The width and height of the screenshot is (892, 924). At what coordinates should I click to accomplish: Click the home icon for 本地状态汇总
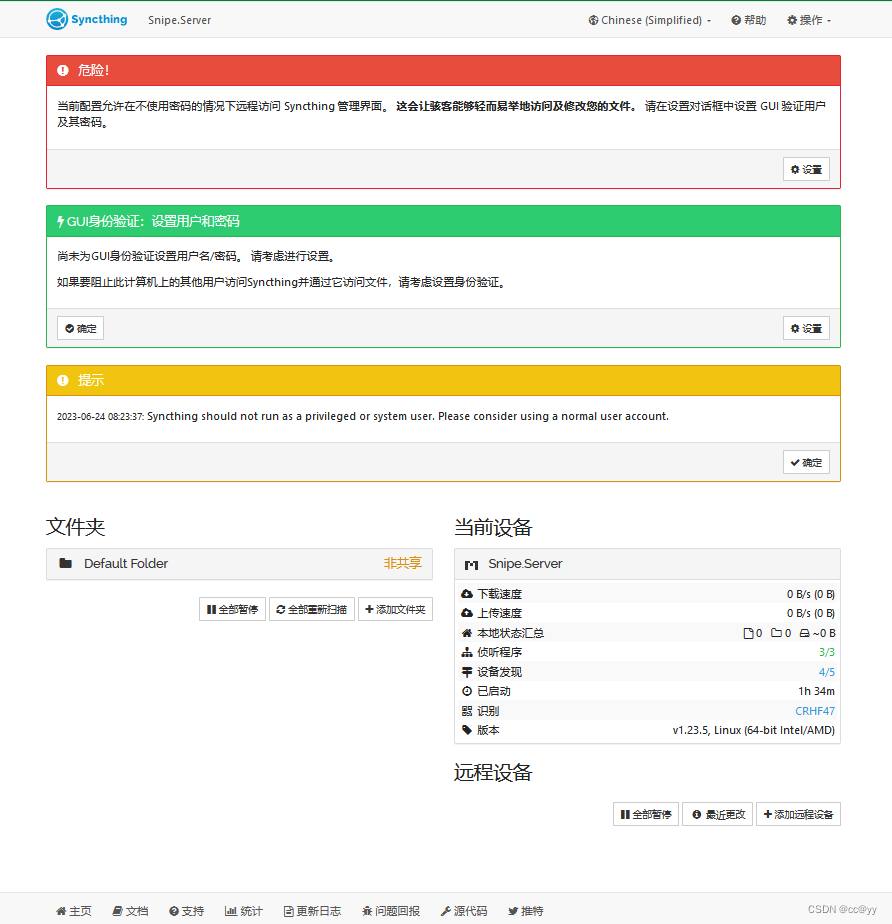pyautogui.click(x=467, y=633)
